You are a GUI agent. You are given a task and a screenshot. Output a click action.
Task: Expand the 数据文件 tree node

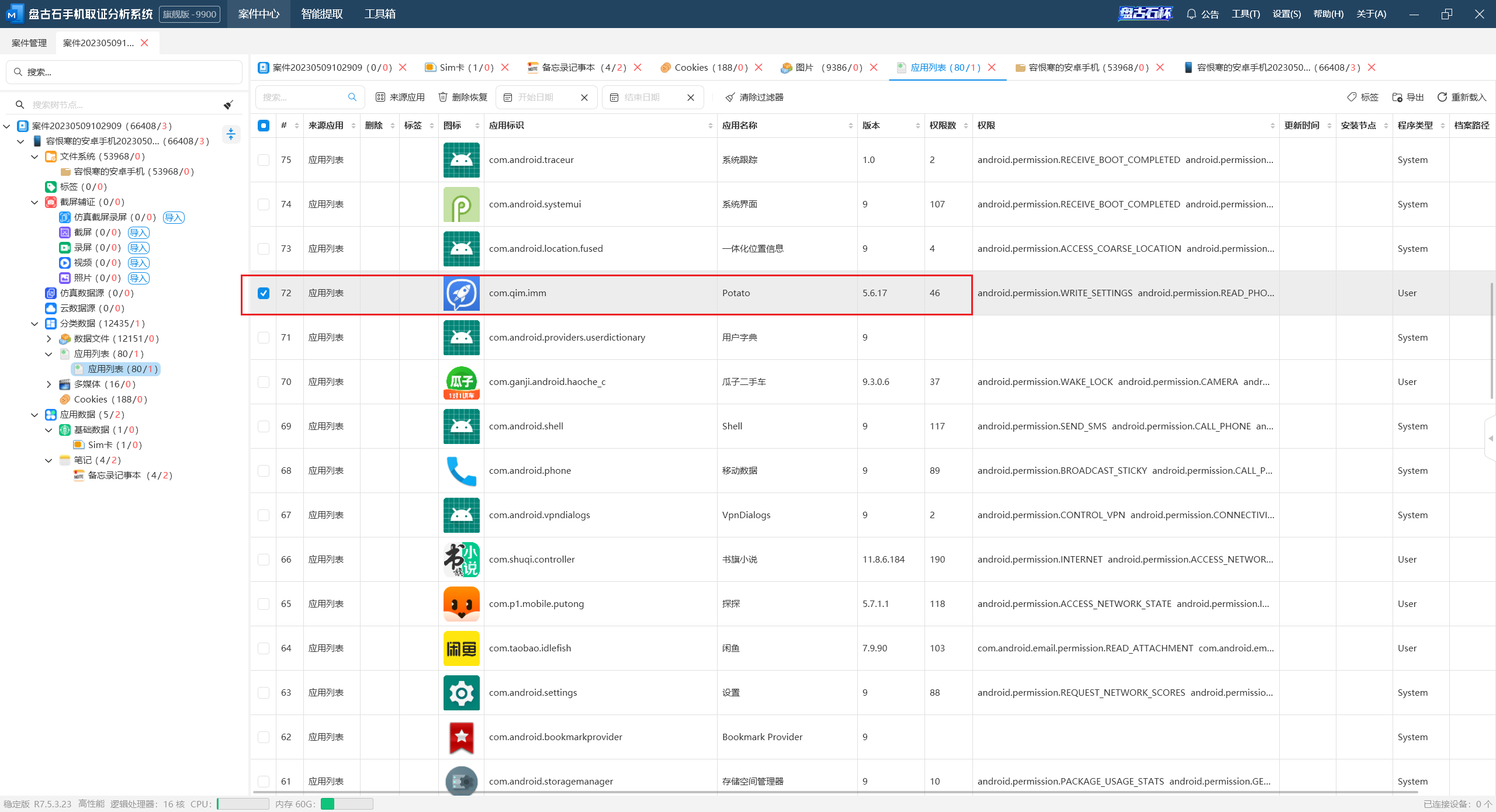click(49, 339)
